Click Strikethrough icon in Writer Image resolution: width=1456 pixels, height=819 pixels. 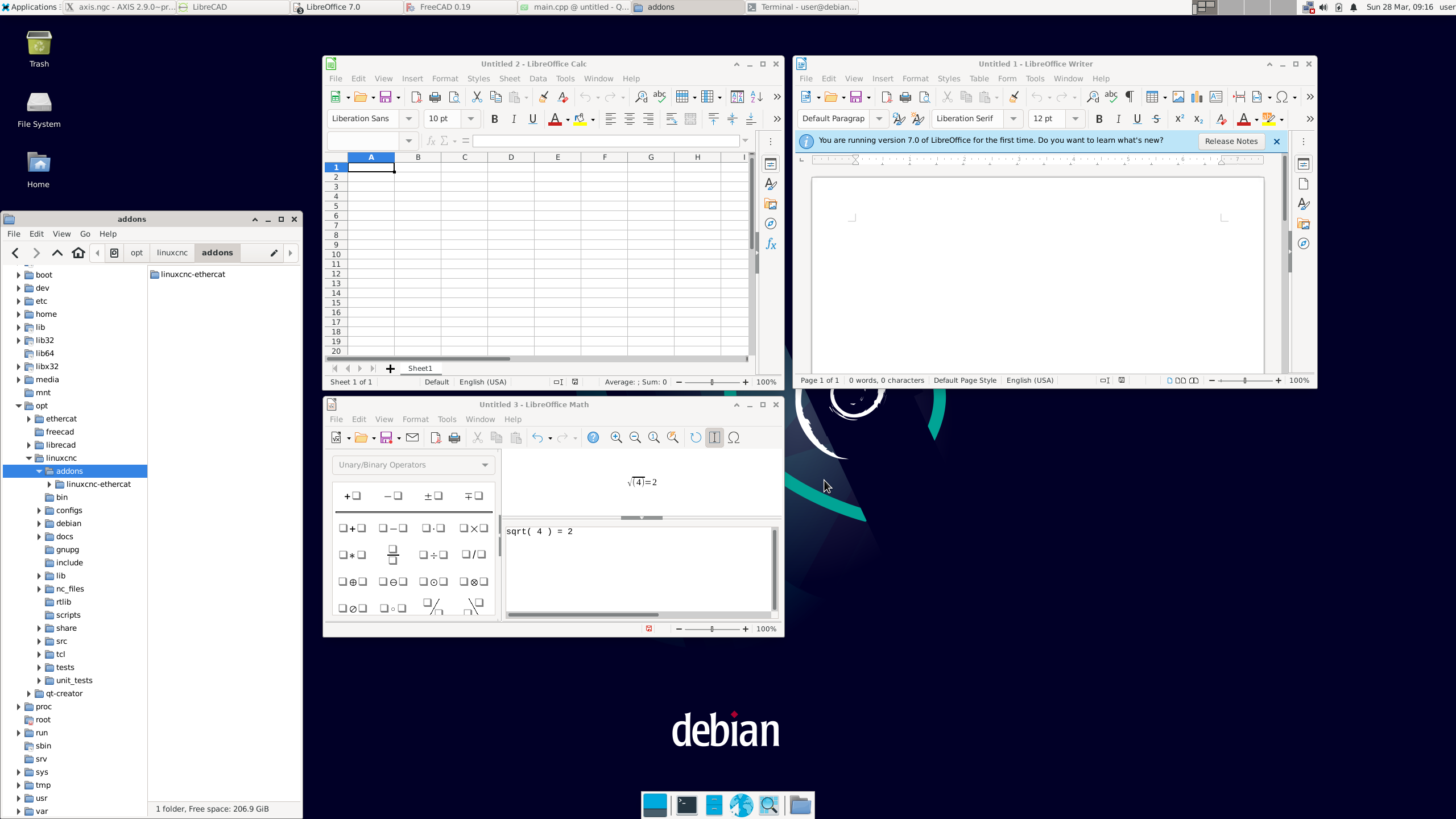coord(1156,119)
